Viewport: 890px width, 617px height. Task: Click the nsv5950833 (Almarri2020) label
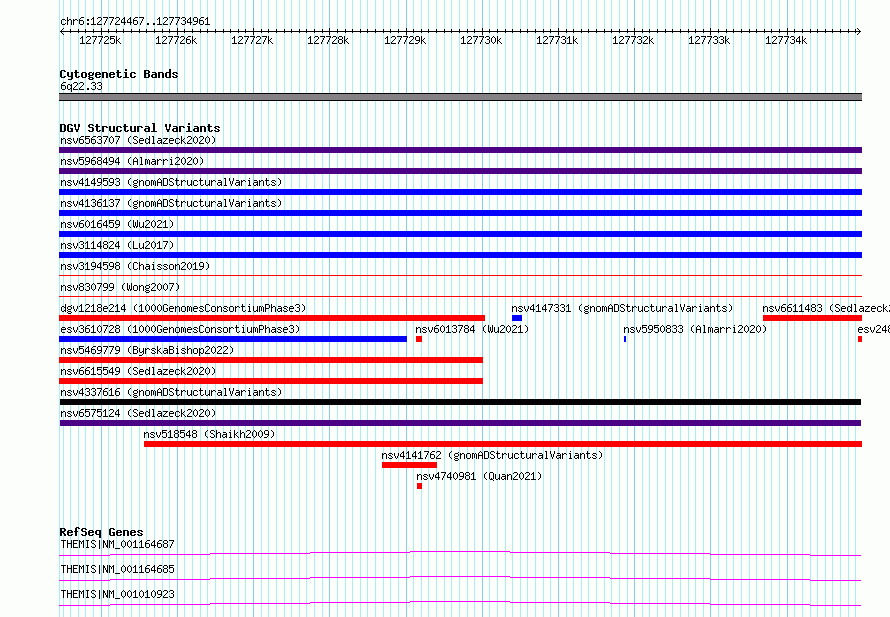(x=695, y=329)
